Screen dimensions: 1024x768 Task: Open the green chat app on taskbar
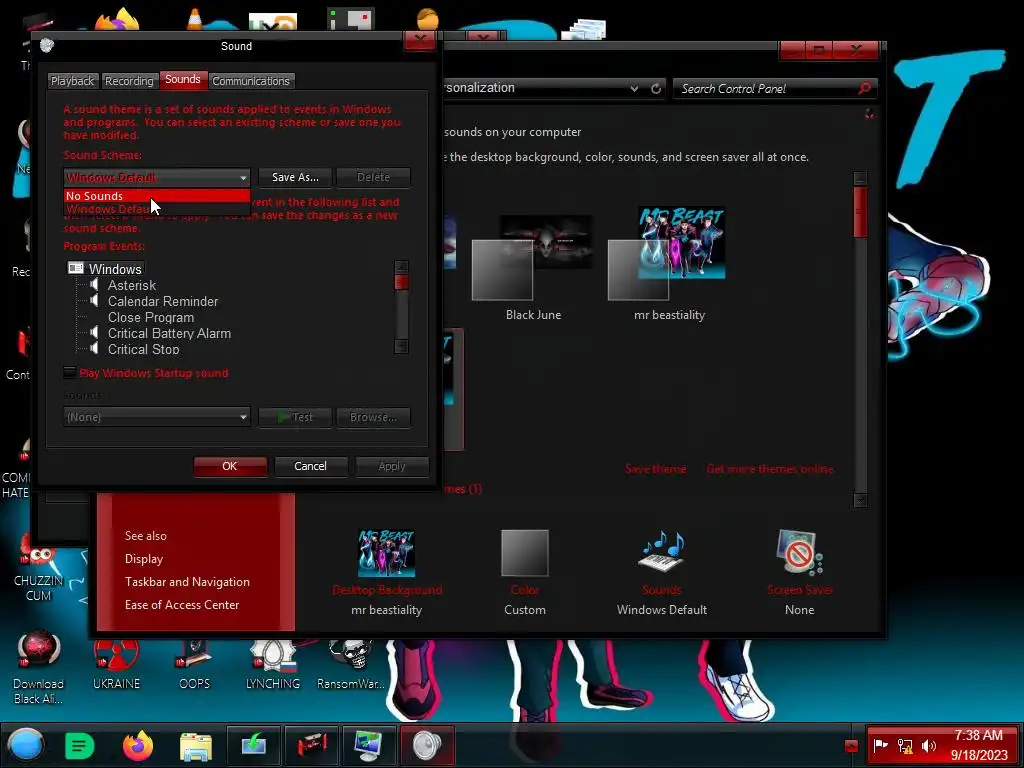(80, 746)
